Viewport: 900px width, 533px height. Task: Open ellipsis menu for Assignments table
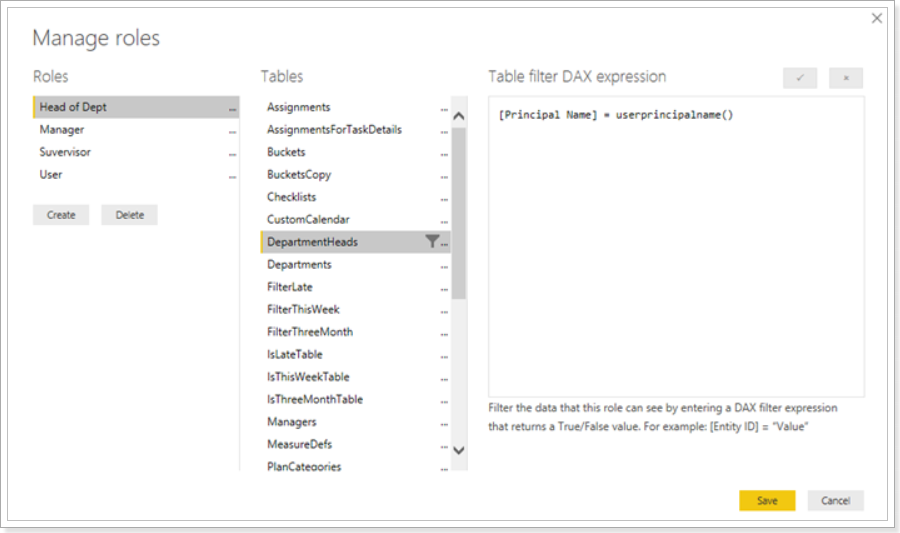coord(444,109)
